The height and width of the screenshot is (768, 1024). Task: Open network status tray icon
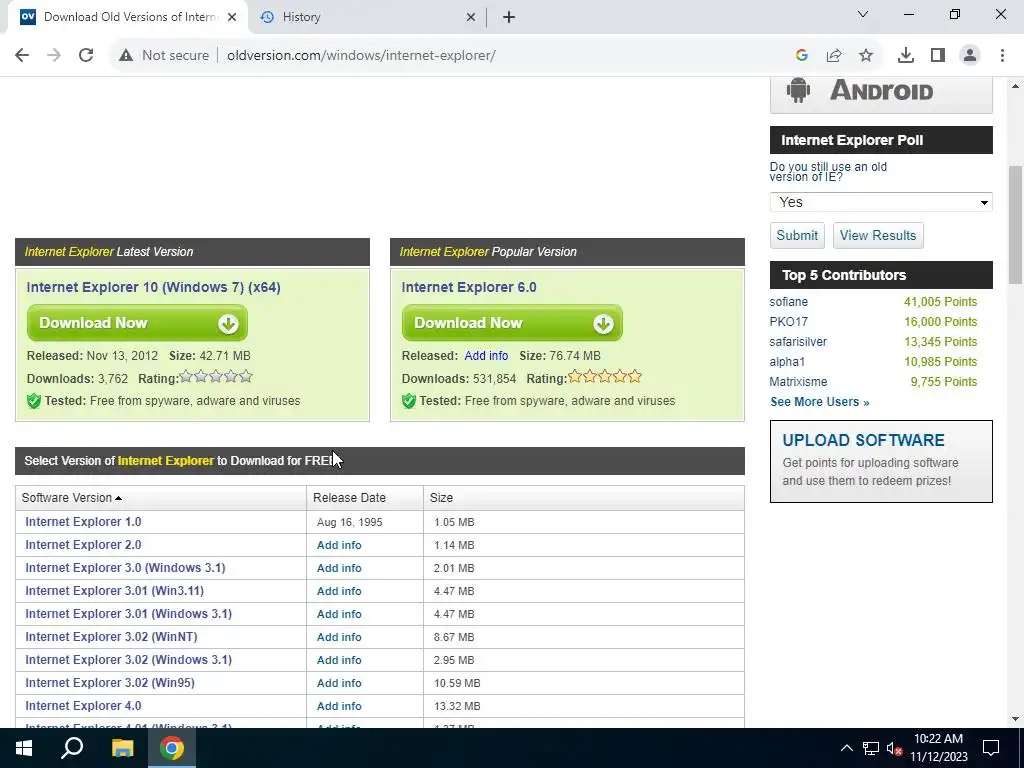tap(870, 748)
